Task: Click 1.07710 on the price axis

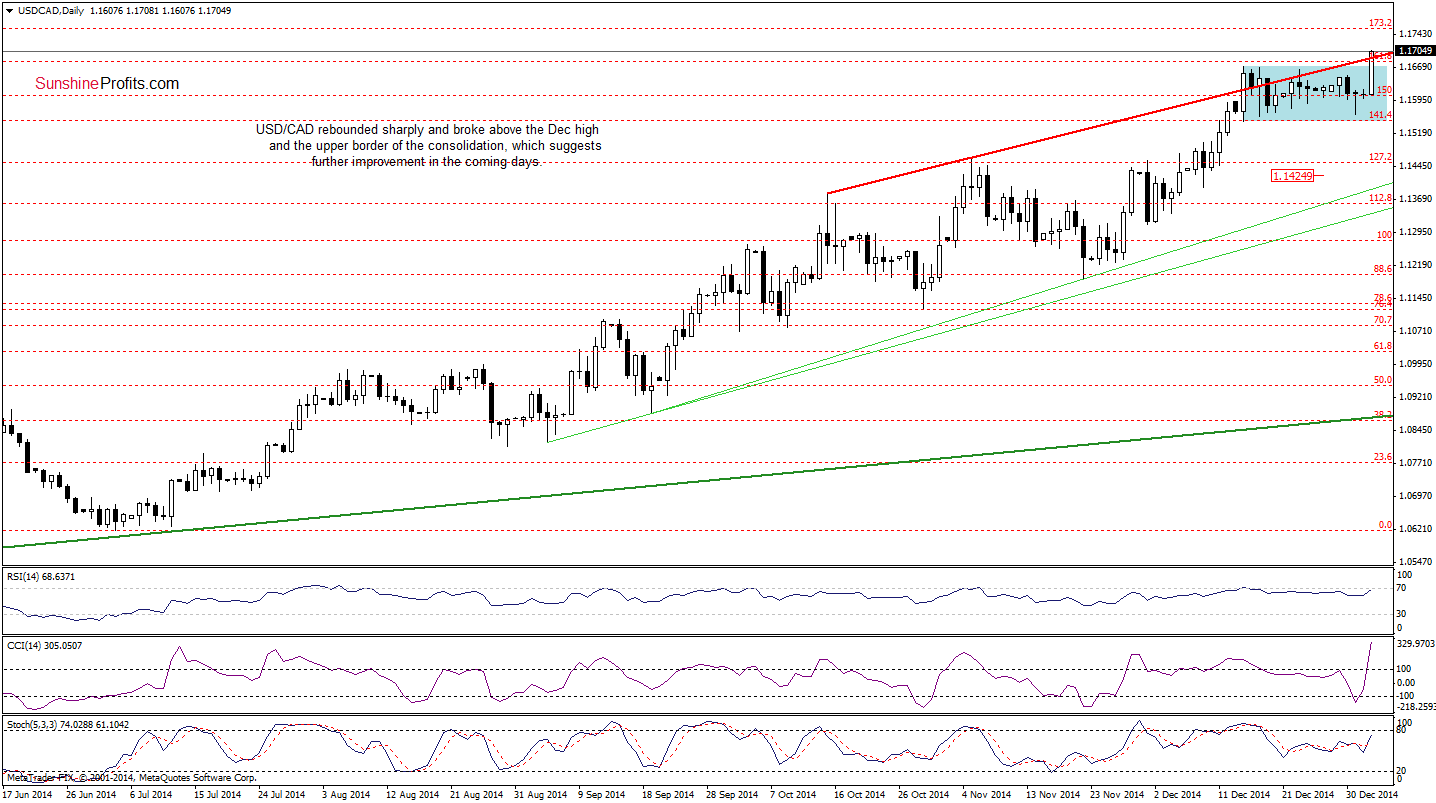Action: point(1416,463)
